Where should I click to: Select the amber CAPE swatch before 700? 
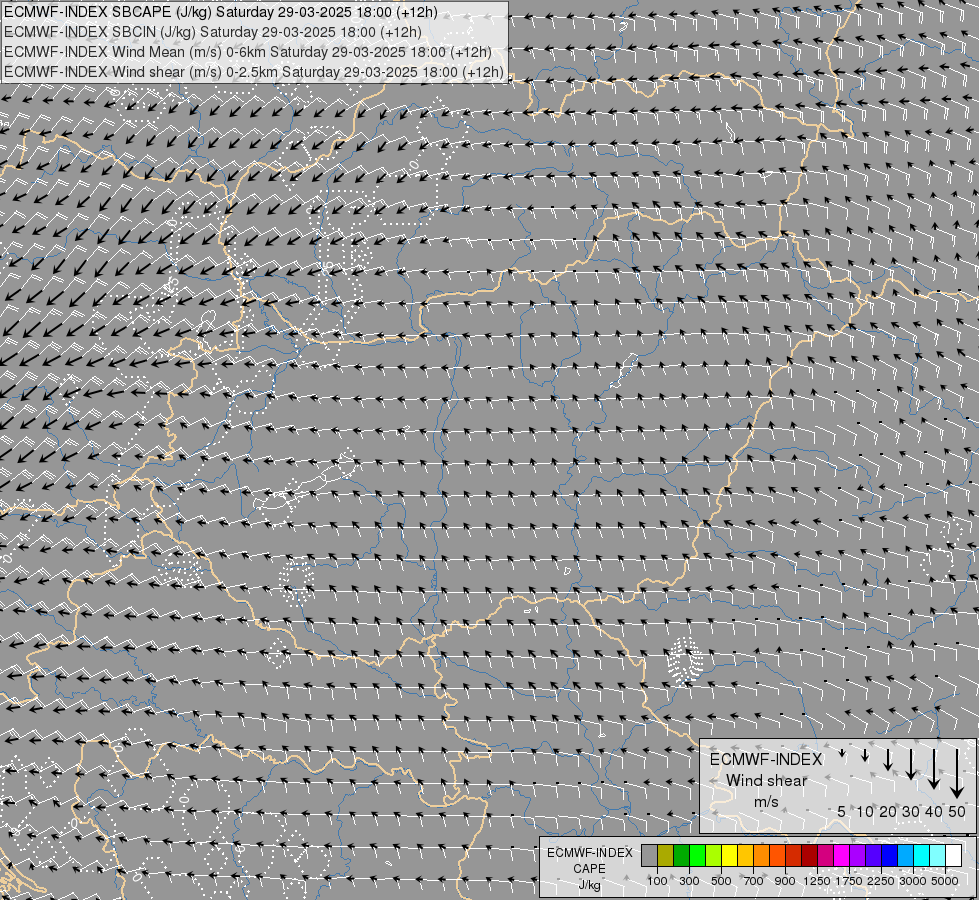click(745, 855)
